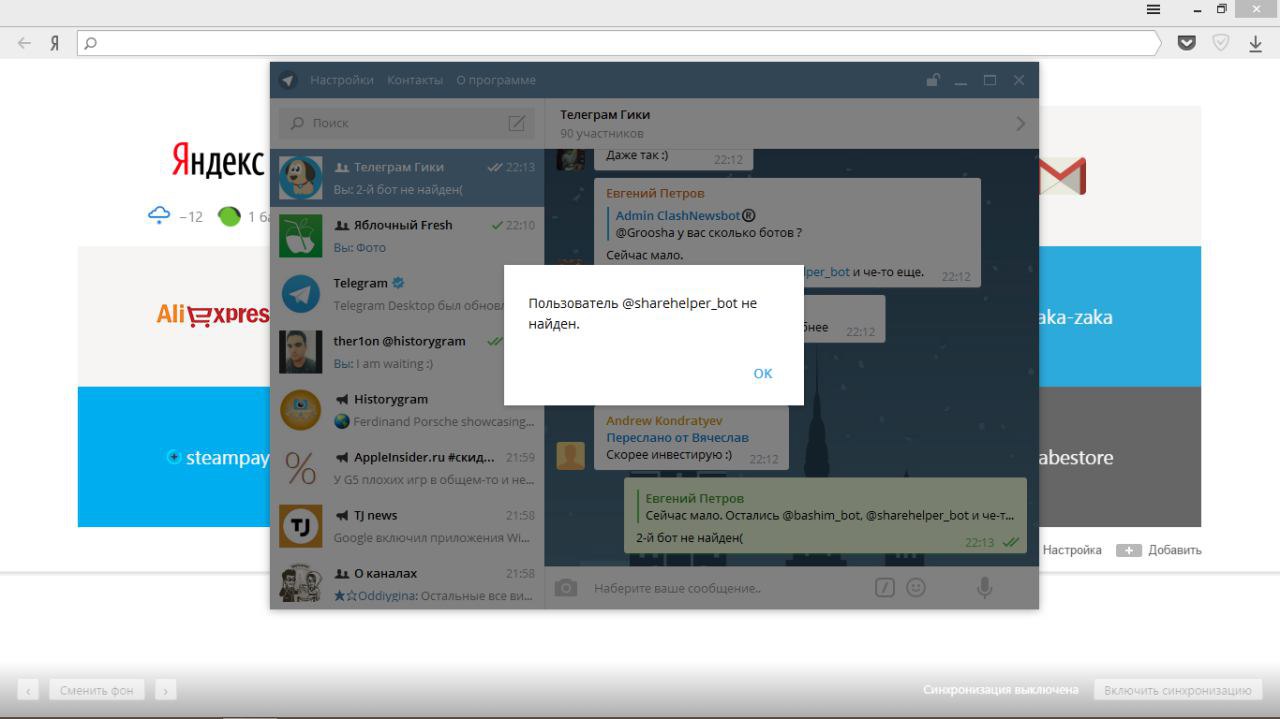Viewport: 1280px width, 719px height.
Task: Click OK in the user not found dialog
Action: [763, 373]
